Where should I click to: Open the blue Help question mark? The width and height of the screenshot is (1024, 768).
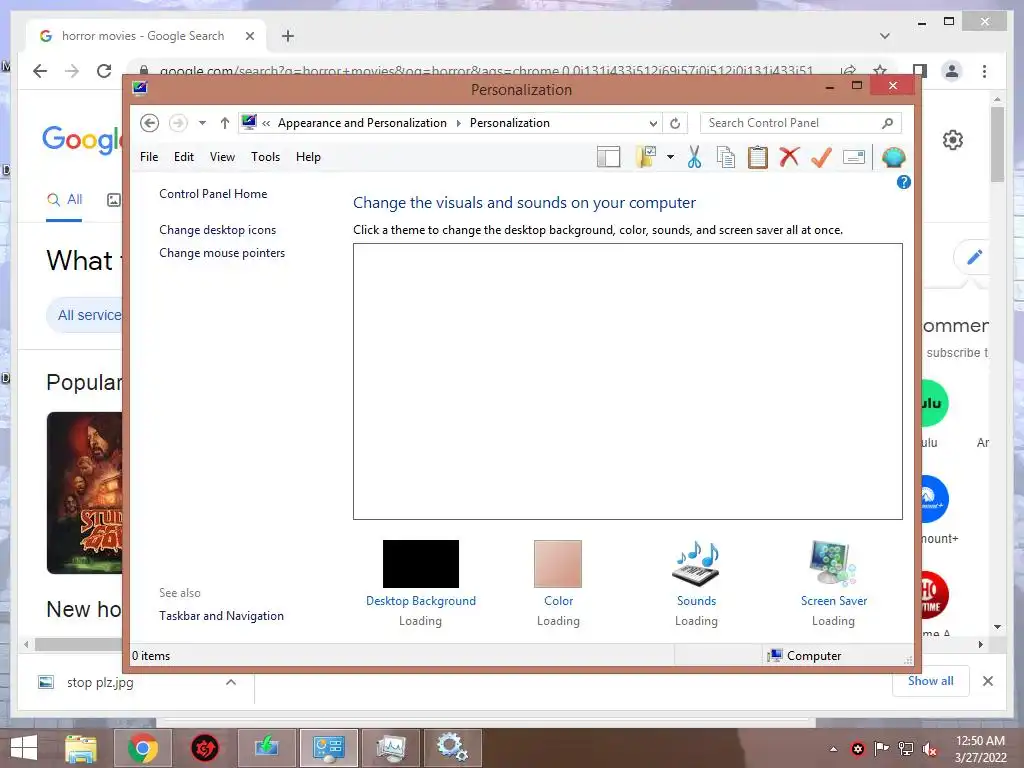point(904,182)
